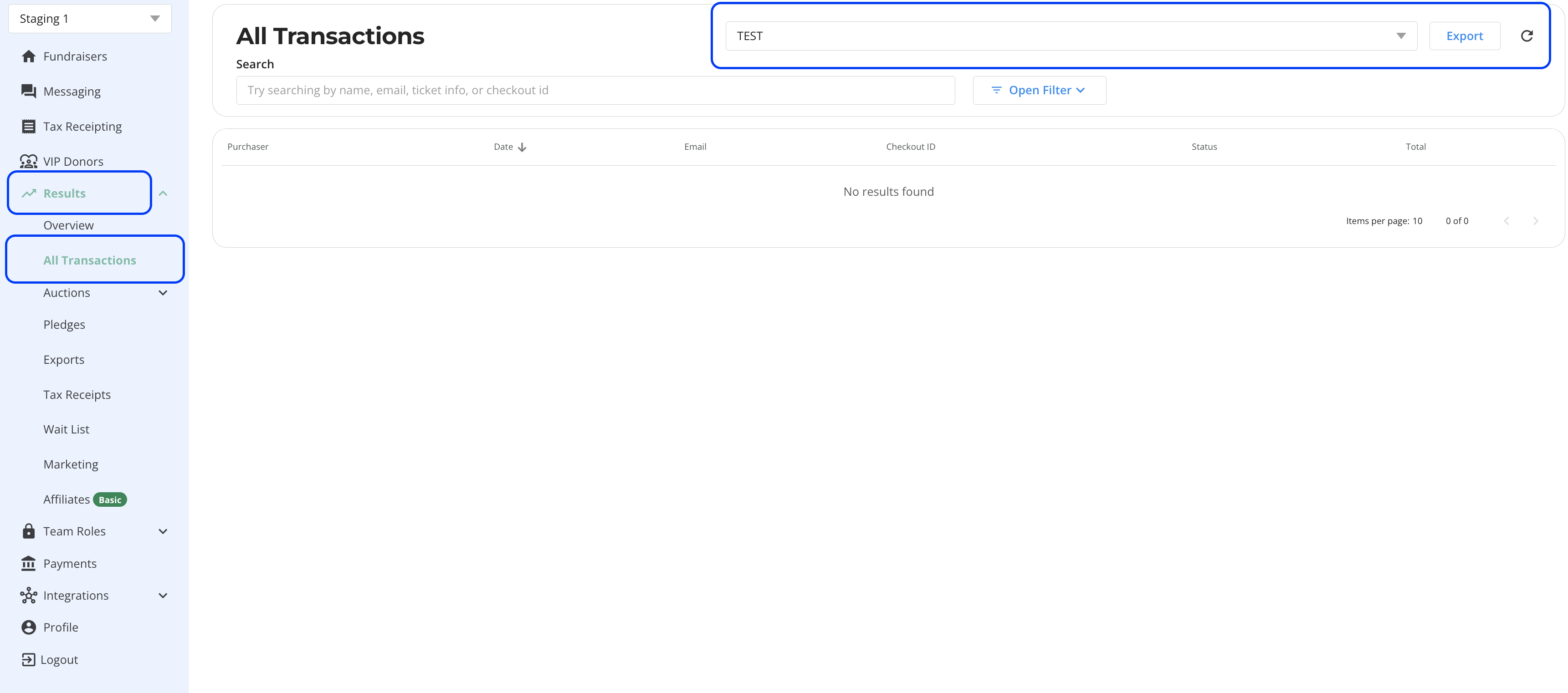
Task: Open the VIP Donors page
Action: coord(74,161)
